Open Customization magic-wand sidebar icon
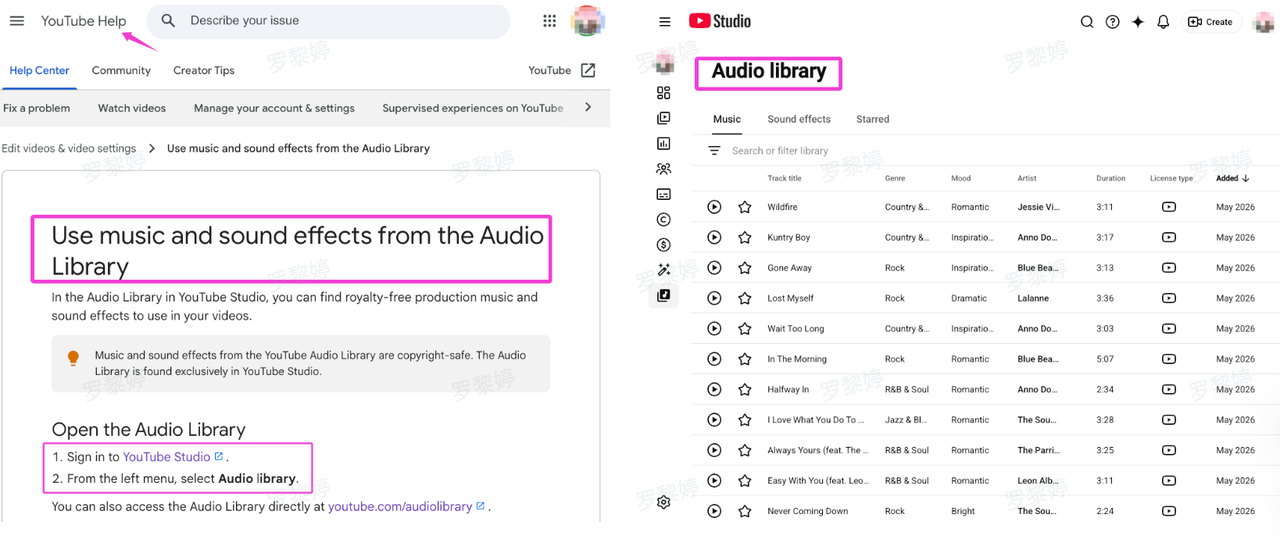This screenshot has height=543, width=1280. point(663,270)
